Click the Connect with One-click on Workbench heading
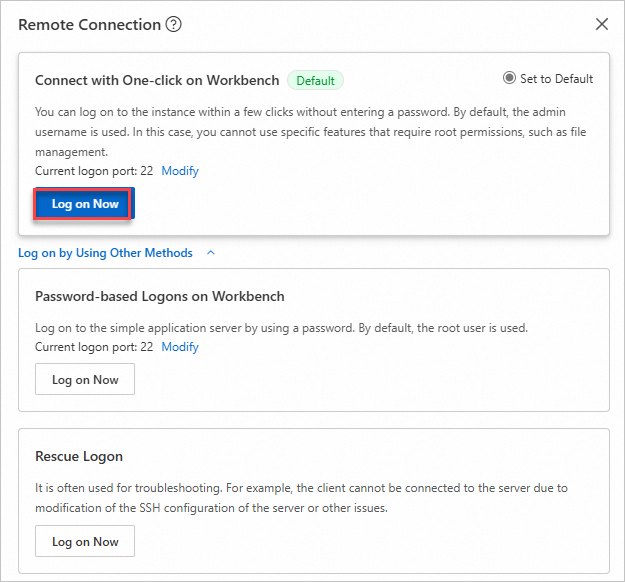The height and width of the screenshot is (582, 625). 156,80
